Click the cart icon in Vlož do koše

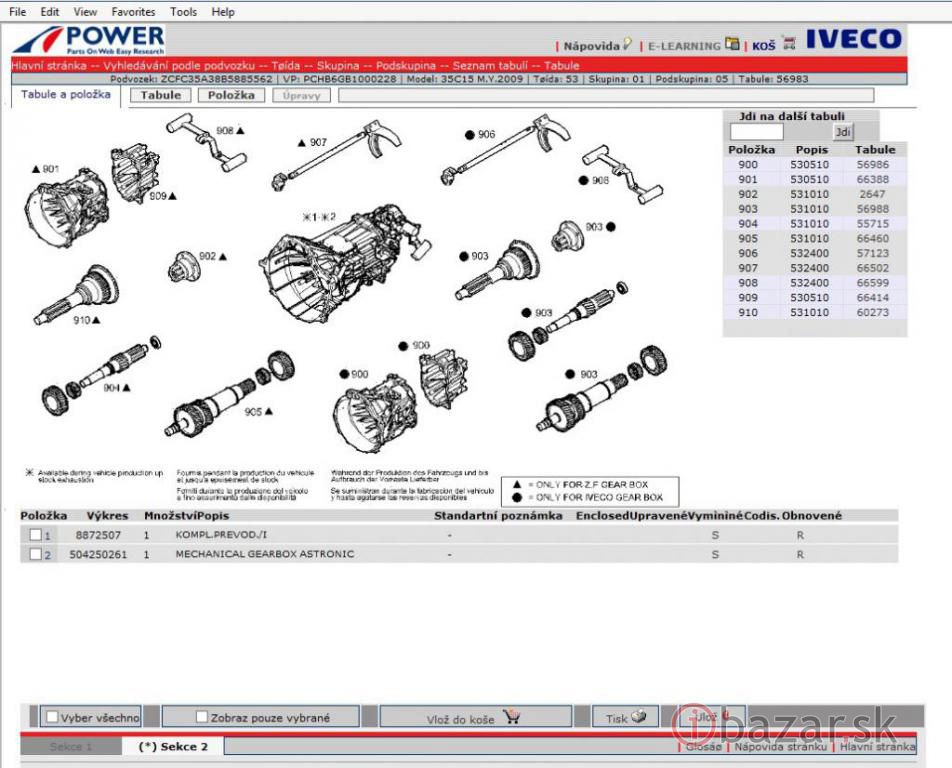[x=512, y=717]
